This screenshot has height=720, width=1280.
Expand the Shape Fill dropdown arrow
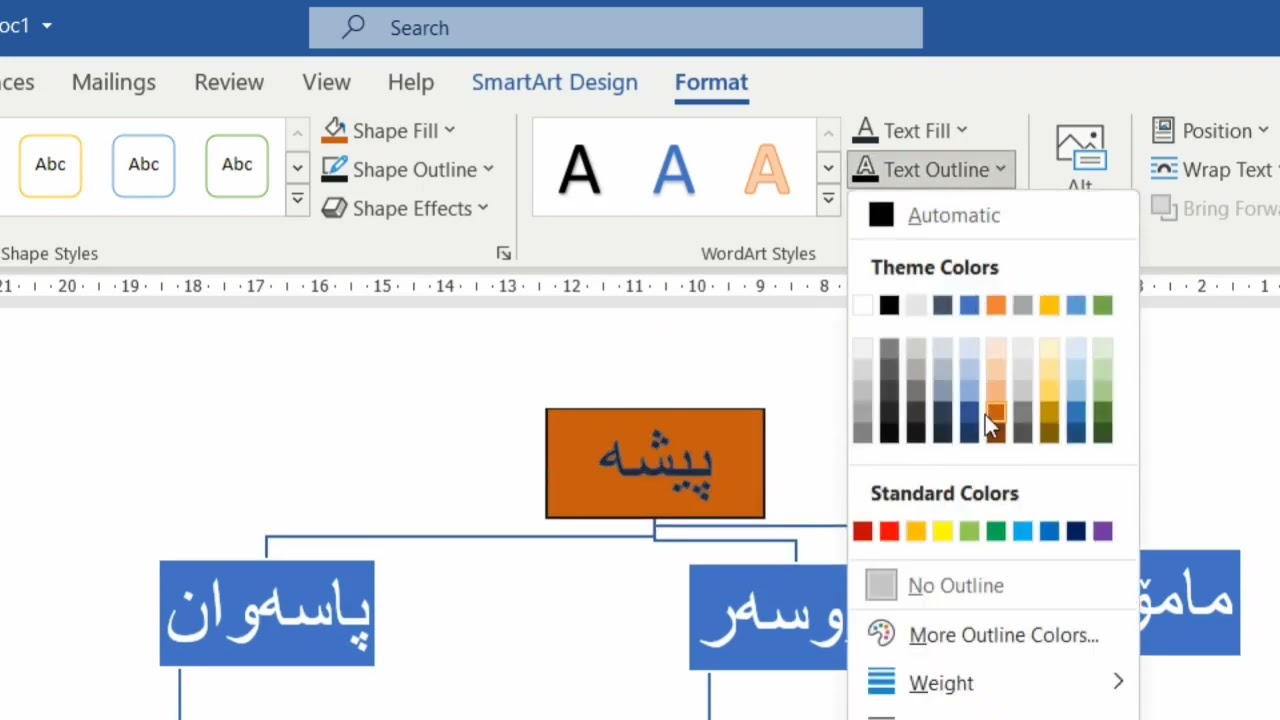[x=450, y=131]
